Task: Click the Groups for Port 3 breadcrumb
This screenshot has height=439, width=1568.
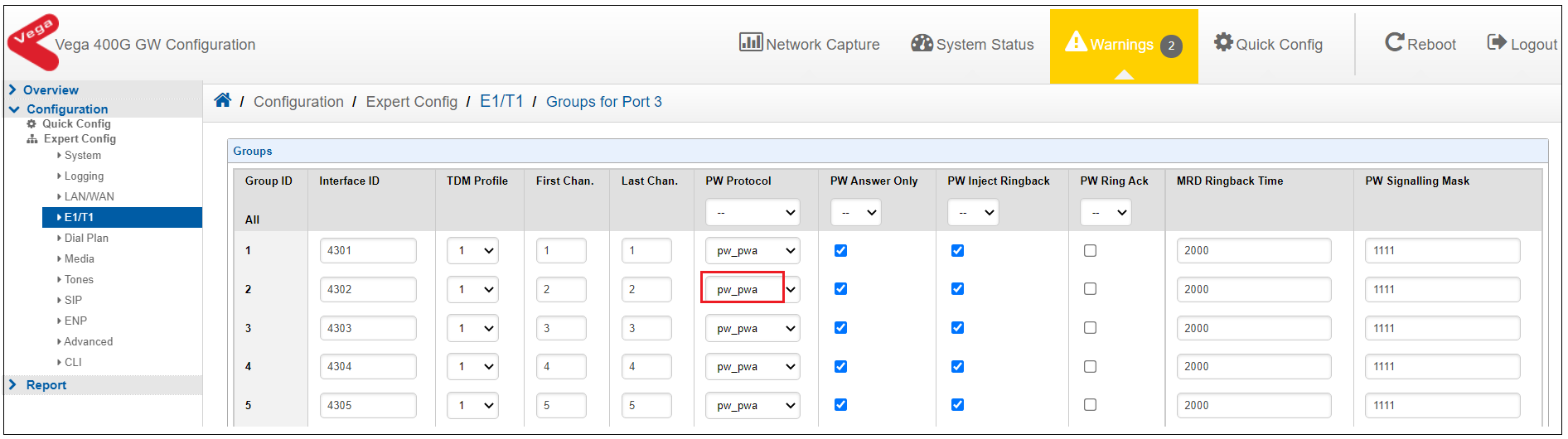Action: [603, 101]
